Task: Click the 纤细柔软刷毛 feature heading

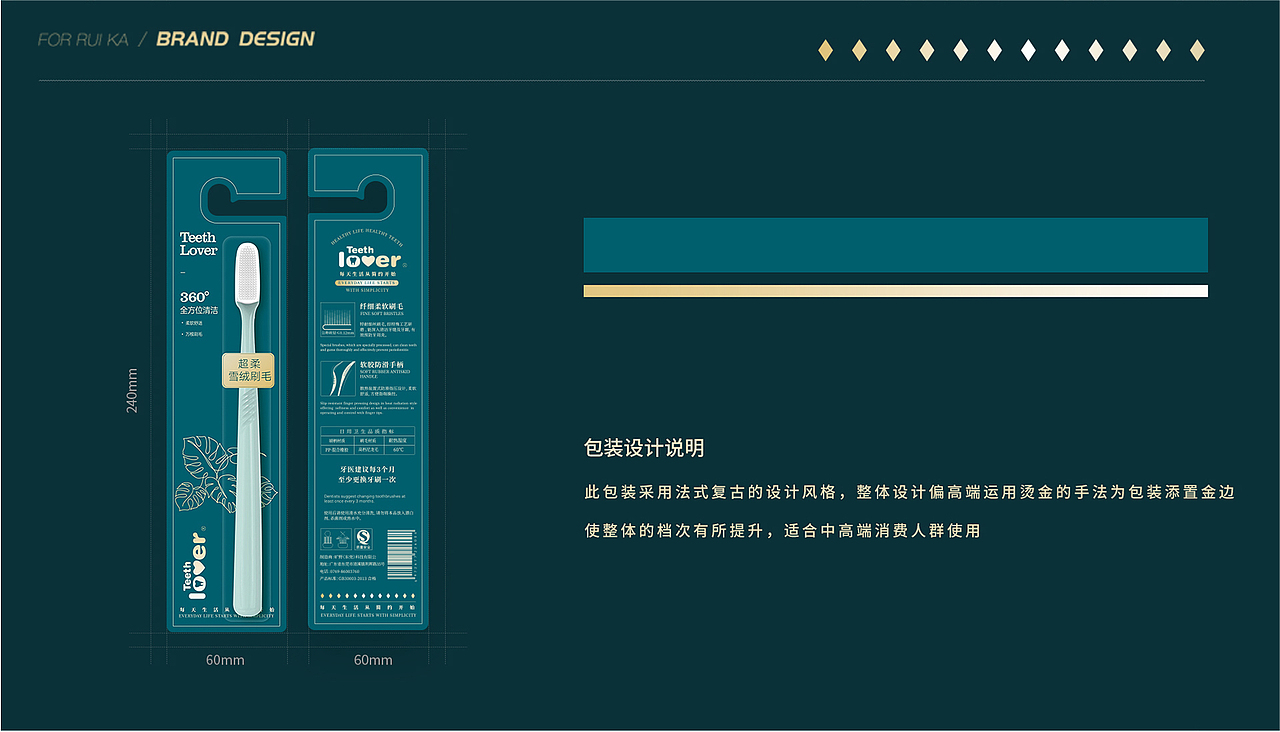Action: coord(382,306)
